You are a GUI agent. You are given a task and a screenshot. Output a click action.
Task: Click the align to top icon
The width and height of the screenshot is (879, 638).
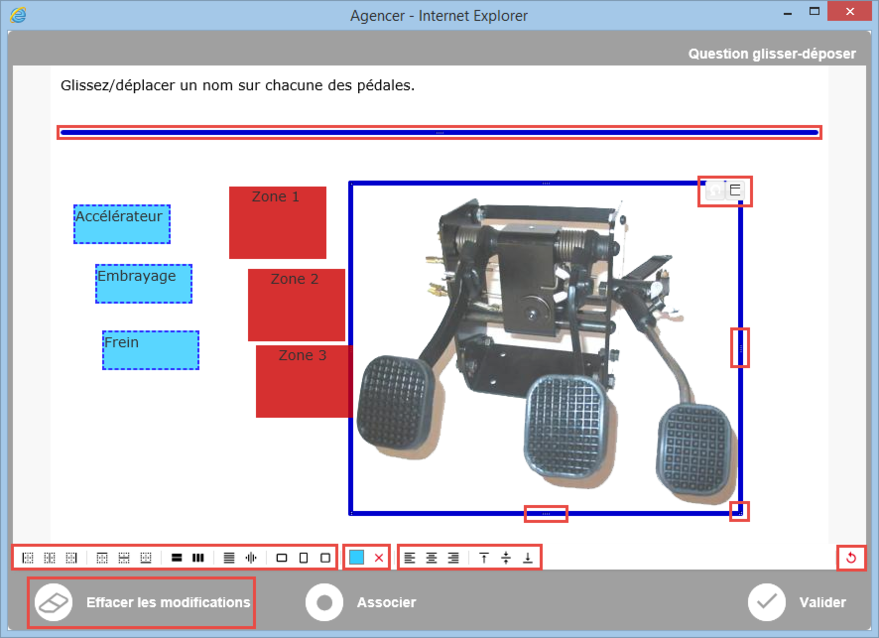tap(484, 558)
